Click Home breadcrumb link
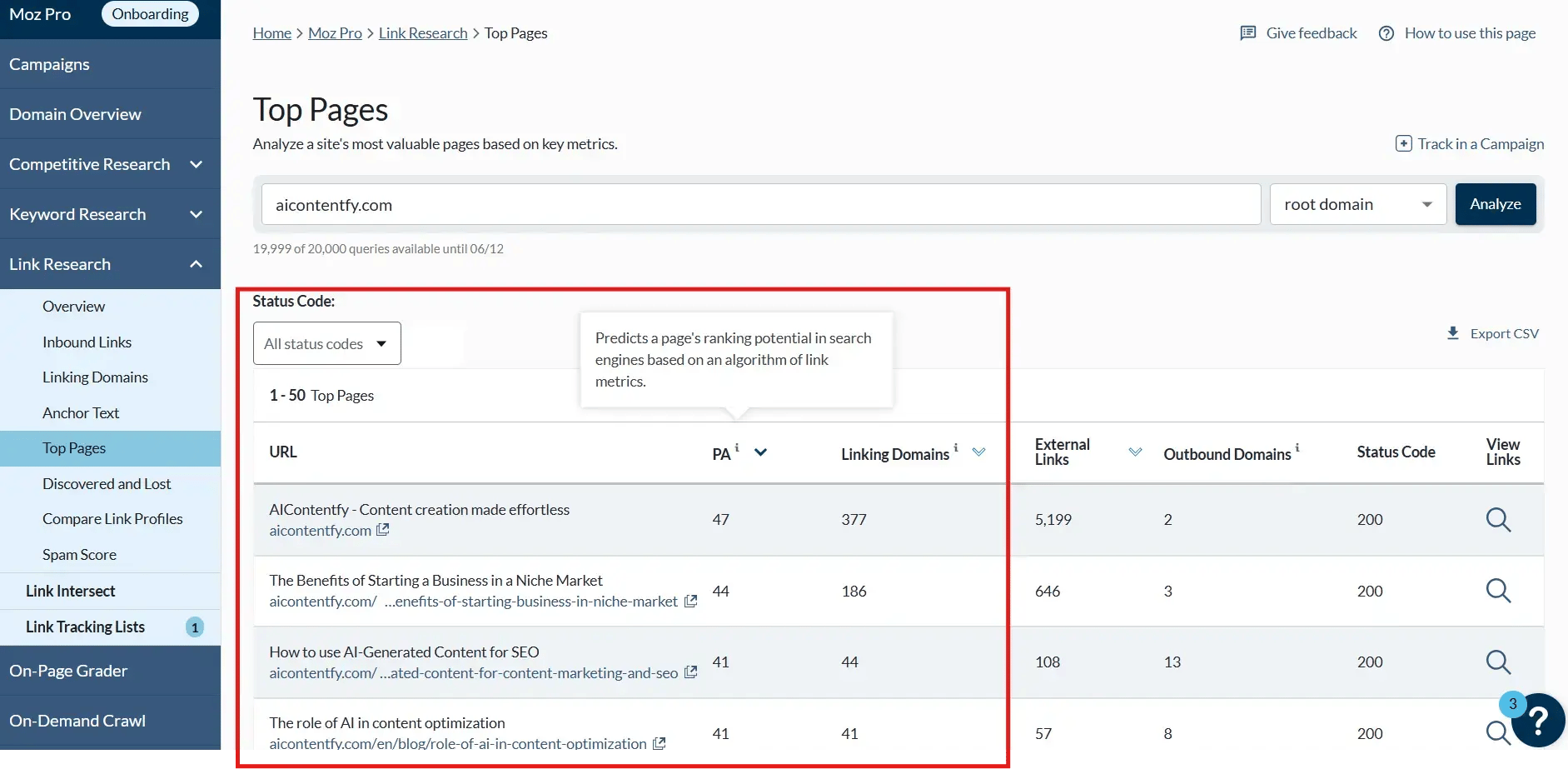The height and width of the screenshot is (769, 1568). click(x=272, y=33)
